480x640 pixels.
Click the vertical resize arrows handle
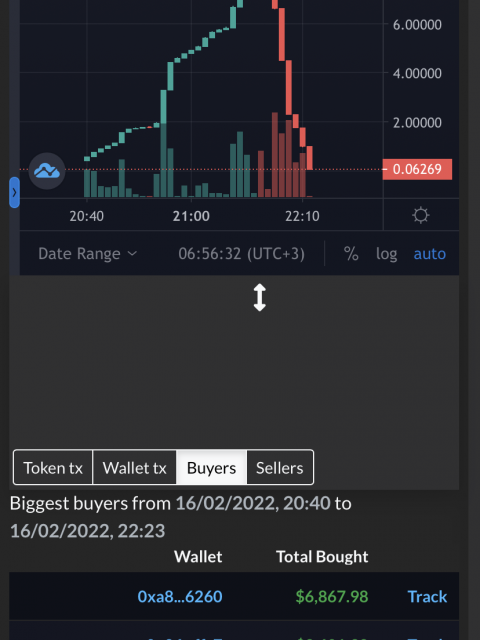coord(260,298)
